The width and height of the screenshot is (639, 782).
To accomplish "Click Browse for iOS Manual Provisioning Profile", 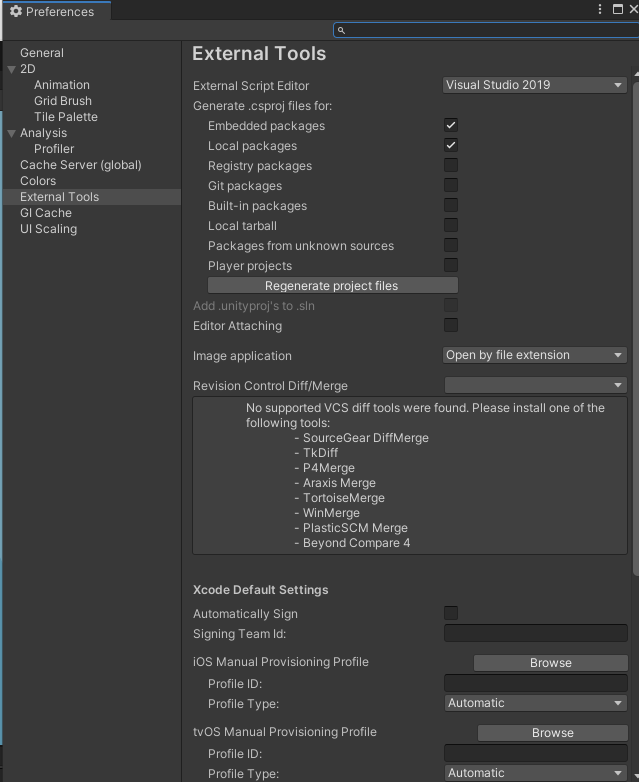I will pos(550,663).
